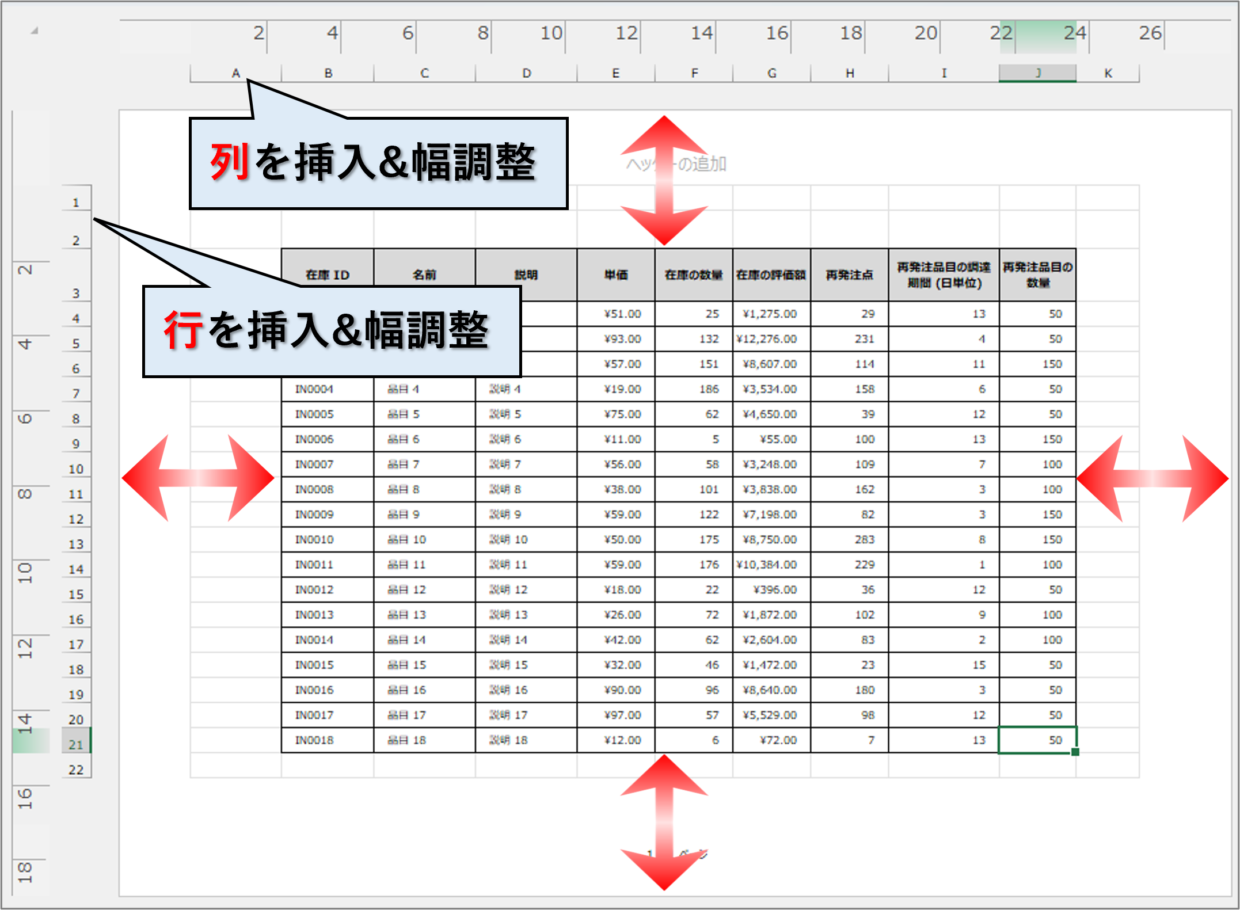Select row 22 header
The height and width of the screenshot is (910, 1240).
[76, 769]
